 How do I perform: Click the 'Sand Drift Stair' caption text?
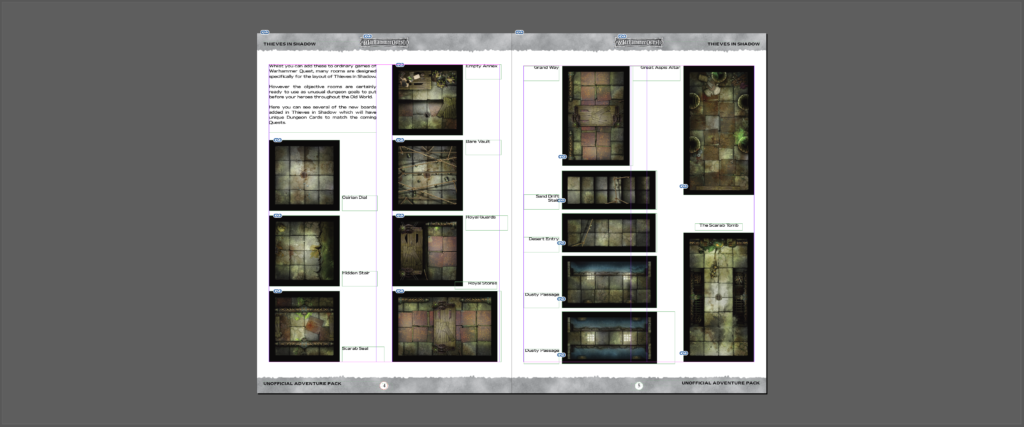[548, 198]
